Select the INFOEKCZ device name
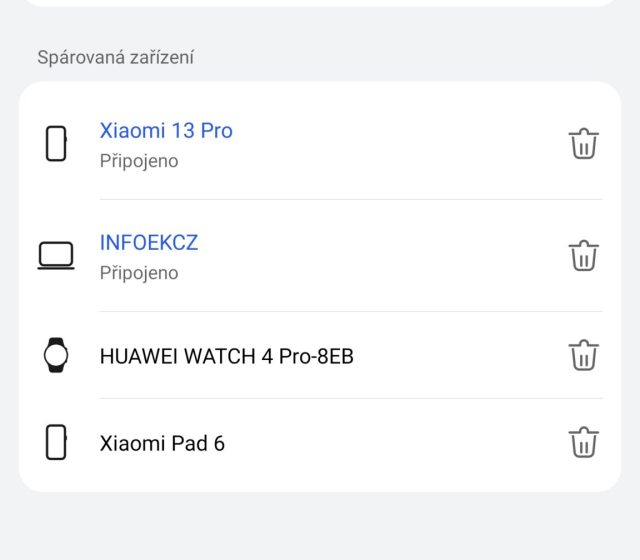Screen dimensions: 640x560 (x=149, y=243)
